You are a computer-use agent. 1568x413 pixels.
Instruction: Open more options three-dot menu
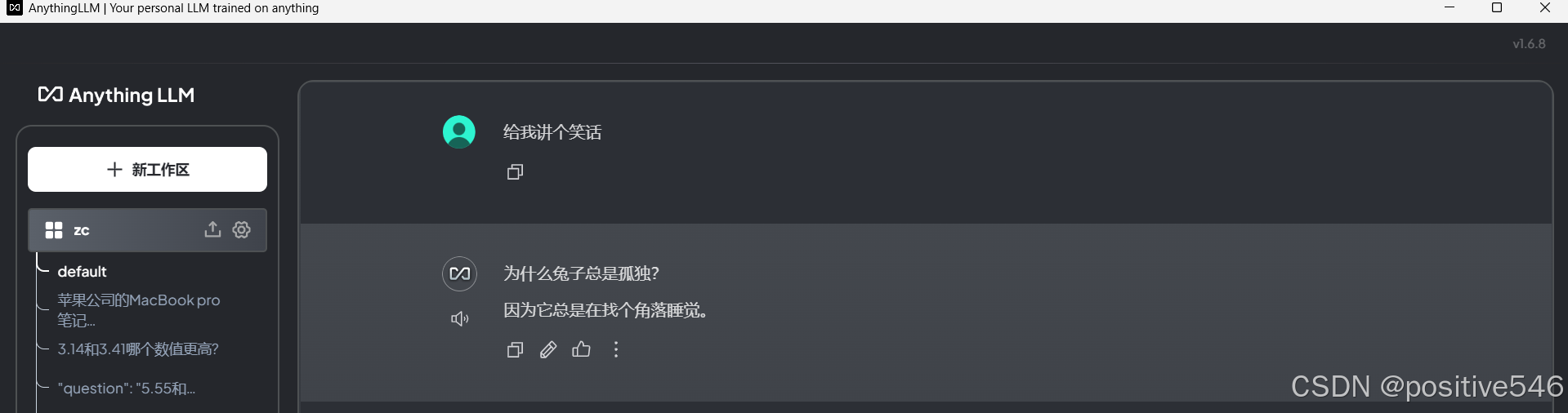(616, 349)
